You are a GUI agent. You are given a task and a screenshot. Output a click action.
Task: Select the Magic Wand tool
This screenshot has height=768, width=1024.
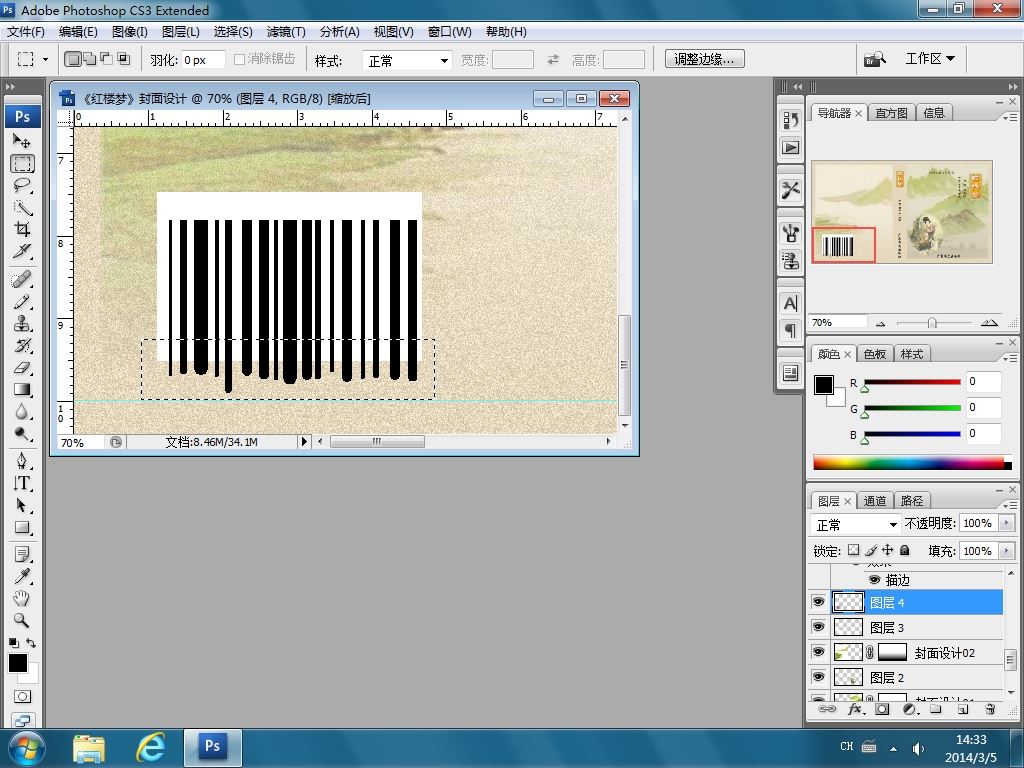tap(22, 207)
